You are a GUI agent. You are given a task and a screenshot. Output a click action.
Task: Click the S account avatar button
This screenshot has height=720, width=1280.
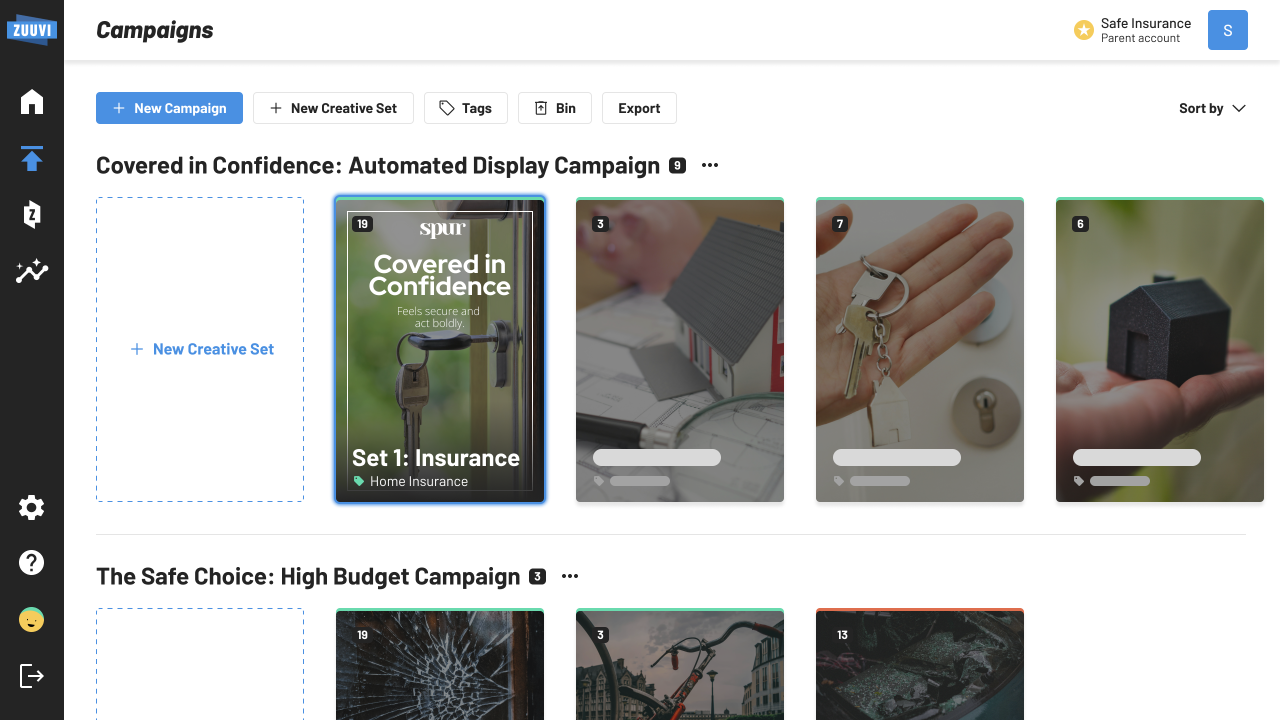point(1227,30)
